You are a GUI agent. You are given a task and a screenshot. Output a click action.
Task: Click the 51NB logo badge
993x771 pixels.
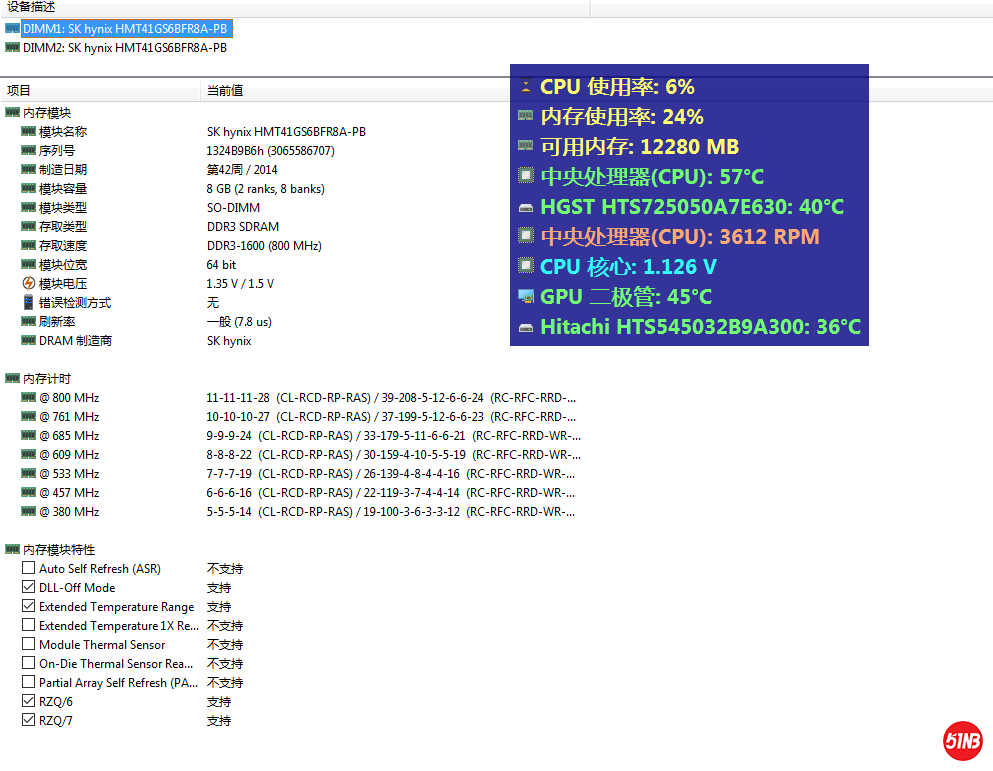coord(963,741)
